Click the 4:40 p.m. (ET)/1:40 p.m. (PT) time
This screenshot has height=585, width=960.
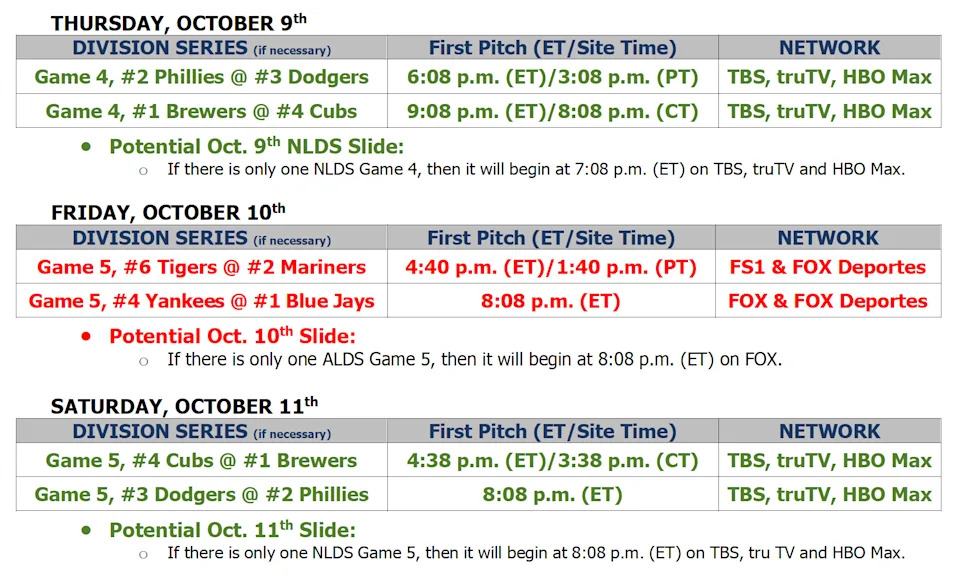551,267
